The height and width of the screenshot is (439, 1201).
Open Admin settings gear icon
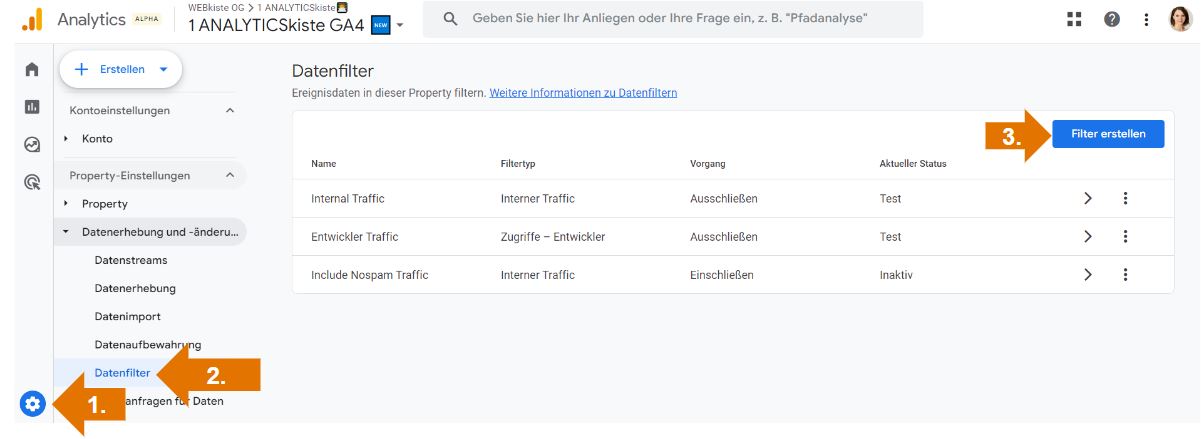33,404
